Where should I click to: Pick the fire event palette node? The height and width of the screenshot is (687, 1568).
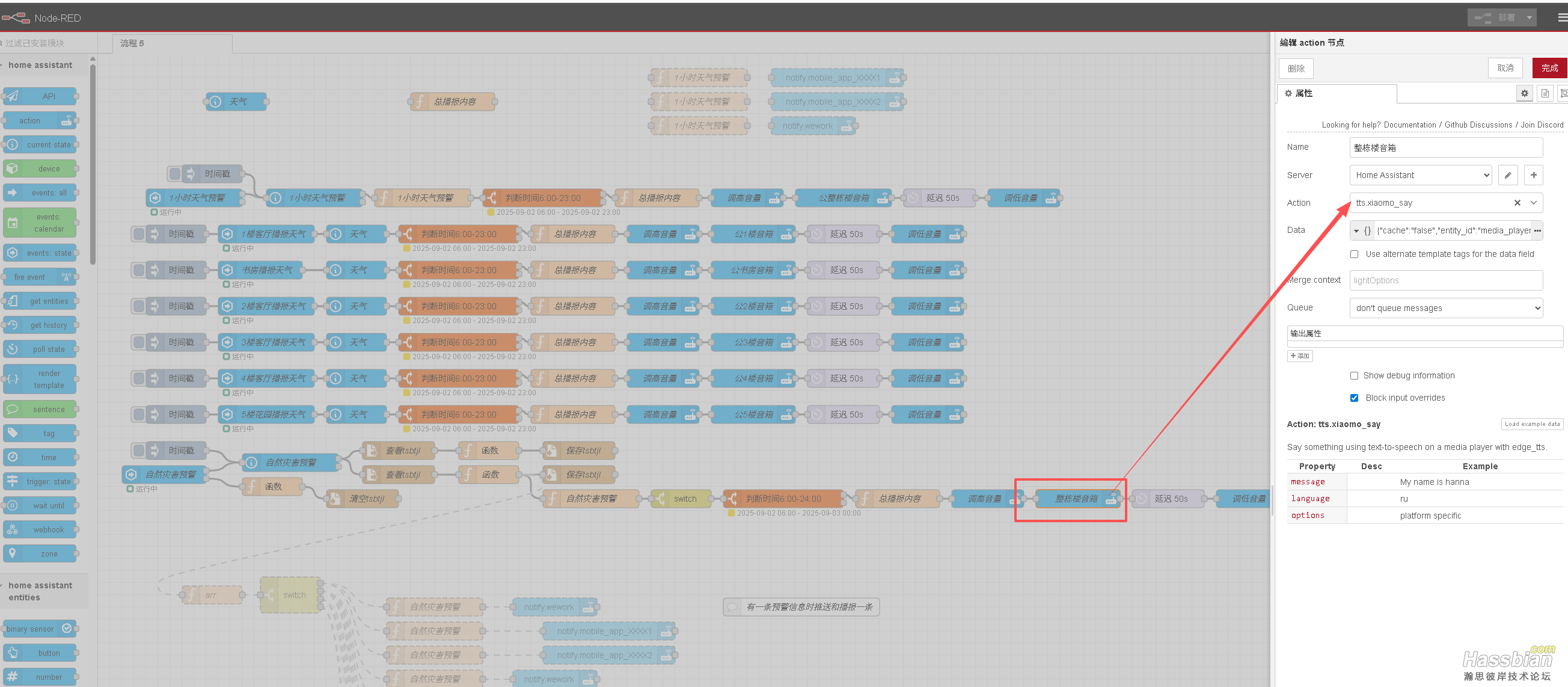tap(40, 277)
